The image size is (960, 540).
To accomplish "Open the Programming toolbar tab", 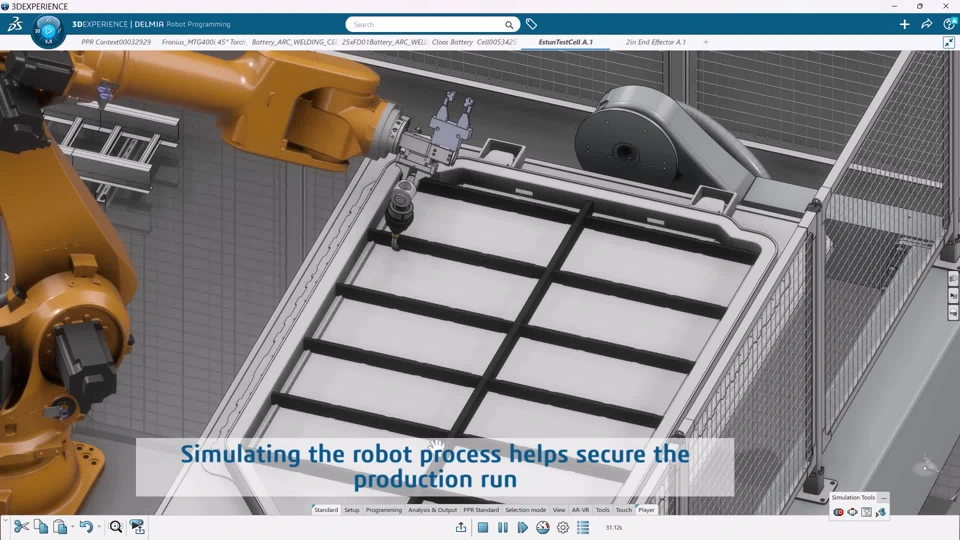I will (x=384, y=510).
